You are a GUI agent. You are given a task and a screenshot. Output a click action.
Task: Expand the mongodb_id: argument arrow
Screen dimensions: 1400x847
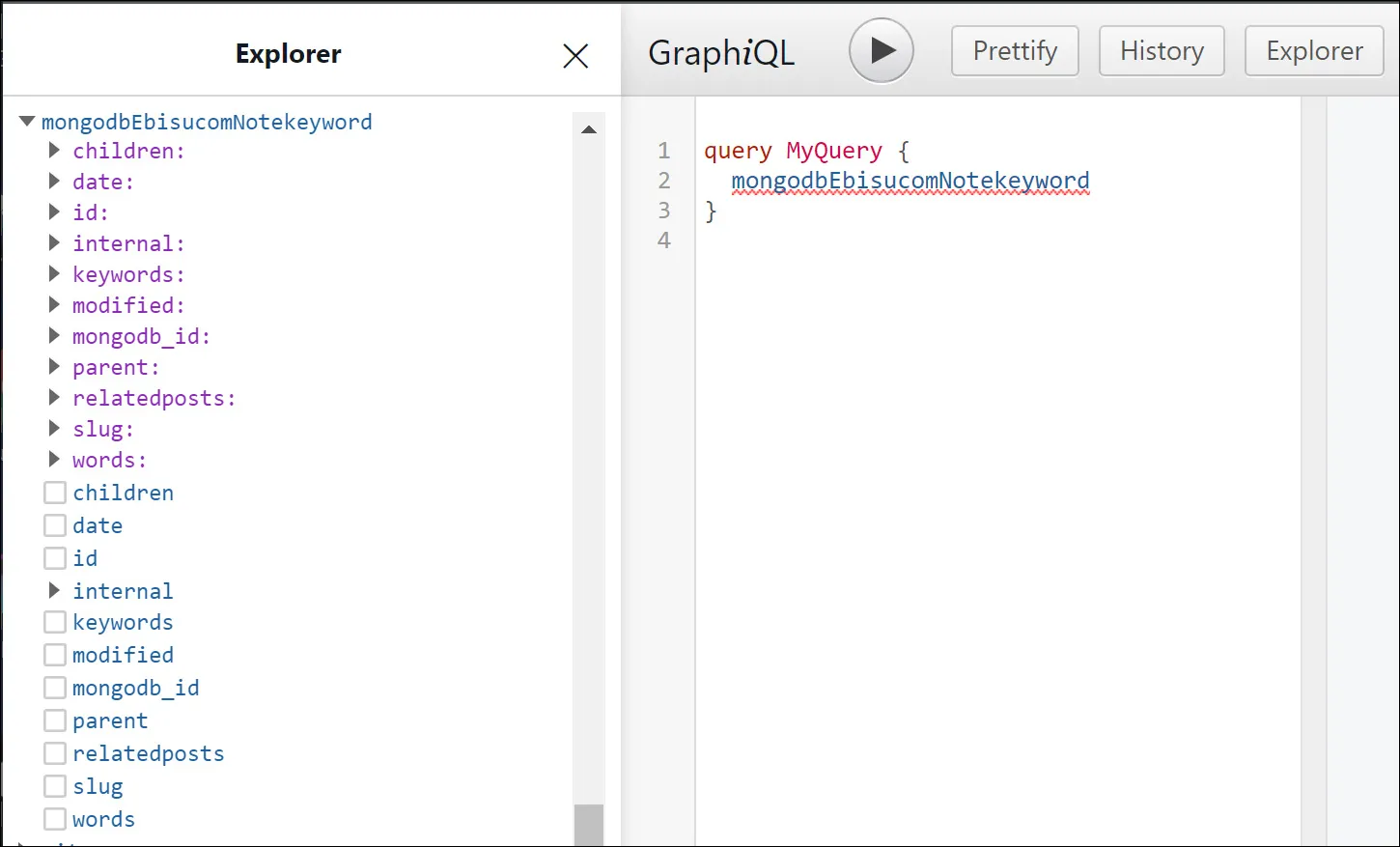click(55, 336)
